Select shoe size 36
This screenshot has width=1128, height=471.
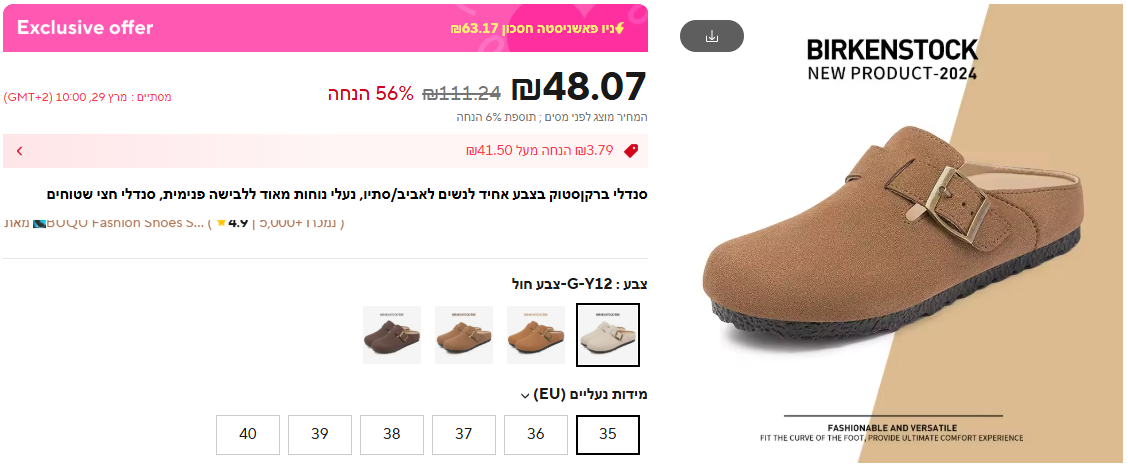(x=536, y=434)
